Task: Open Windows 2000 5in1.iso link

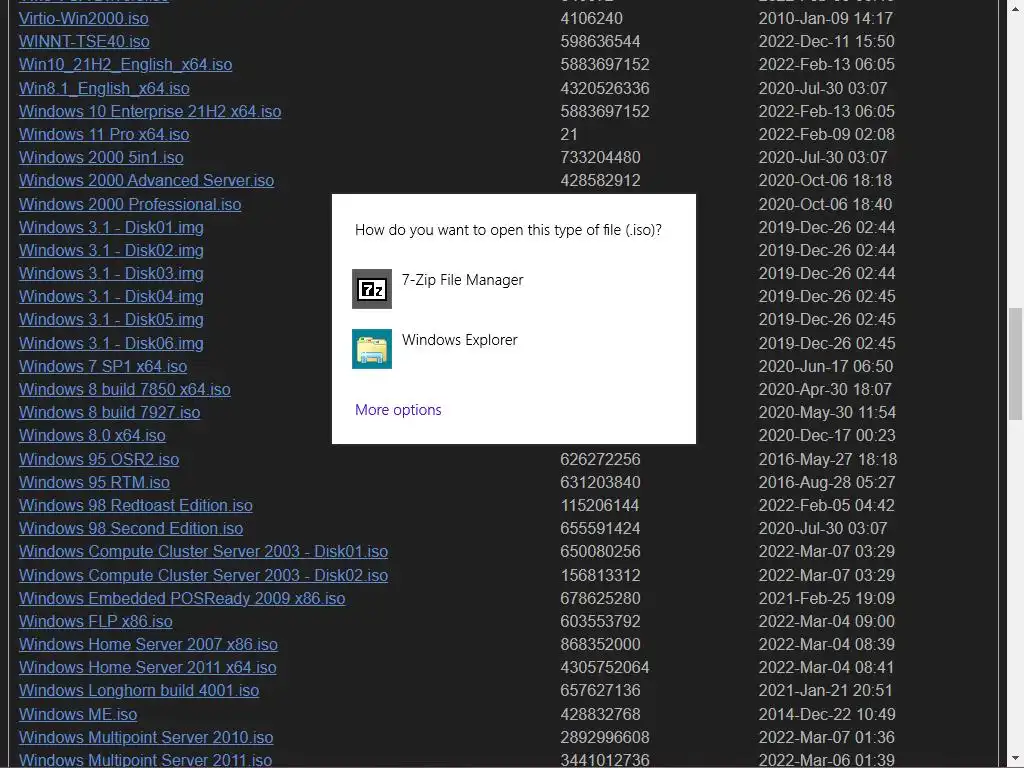Action: pos(101,157)
